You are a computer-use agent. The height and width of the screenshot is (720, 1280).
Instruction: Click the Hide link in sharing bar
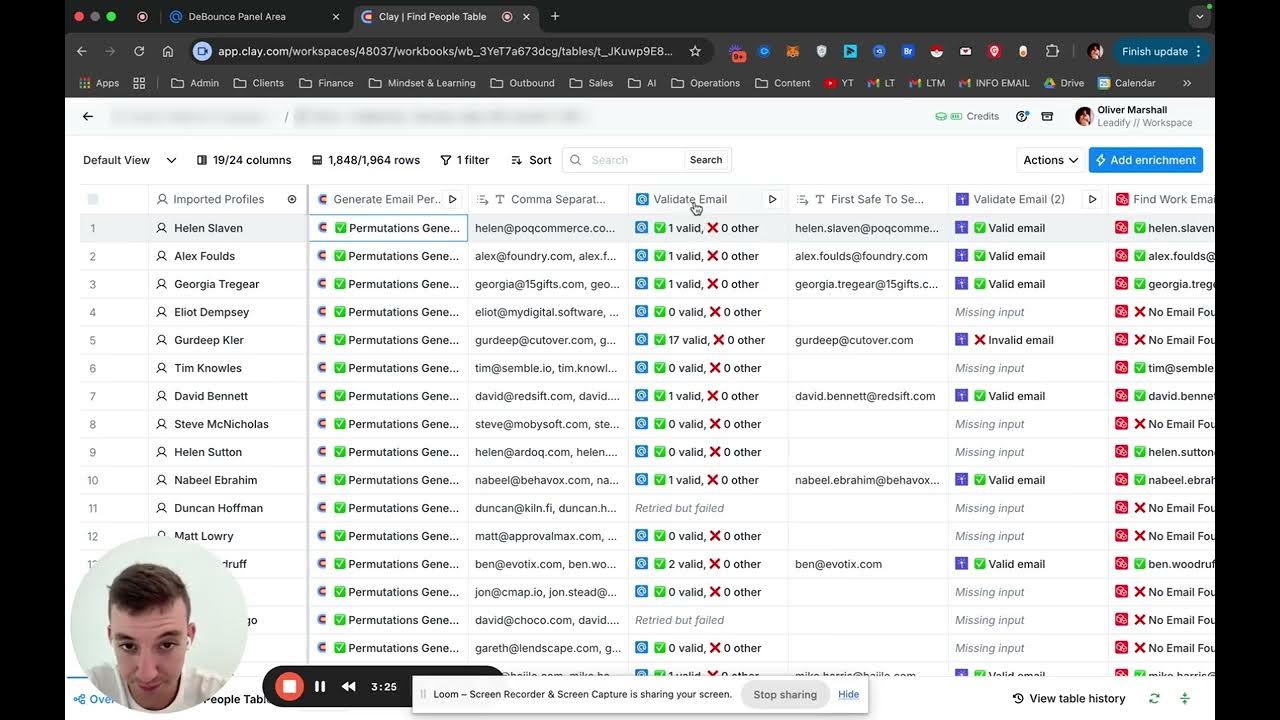pos(848,694)
